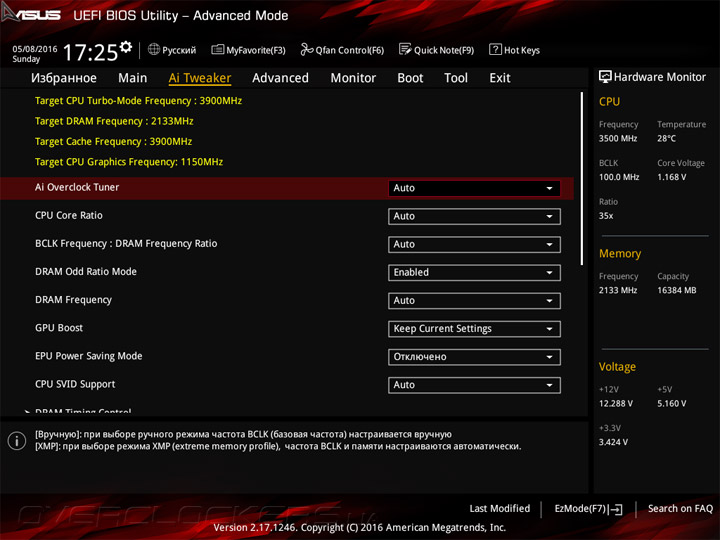Image resolution: width=720 pixels, height=540 pixels.
Task: Click the Quick Note pencil icon
Action: coord(405,49)
